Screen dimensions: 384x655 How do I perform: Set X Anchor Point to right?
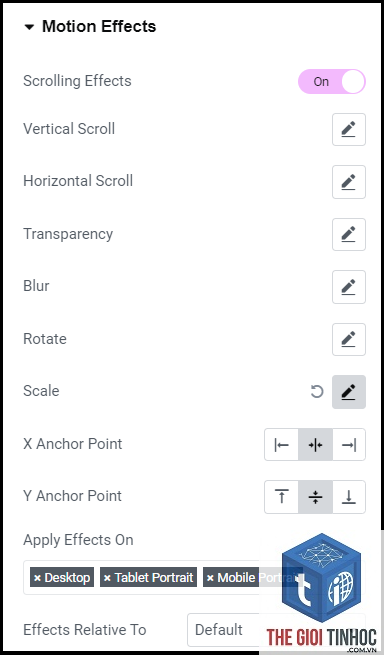tap(349, 445)
